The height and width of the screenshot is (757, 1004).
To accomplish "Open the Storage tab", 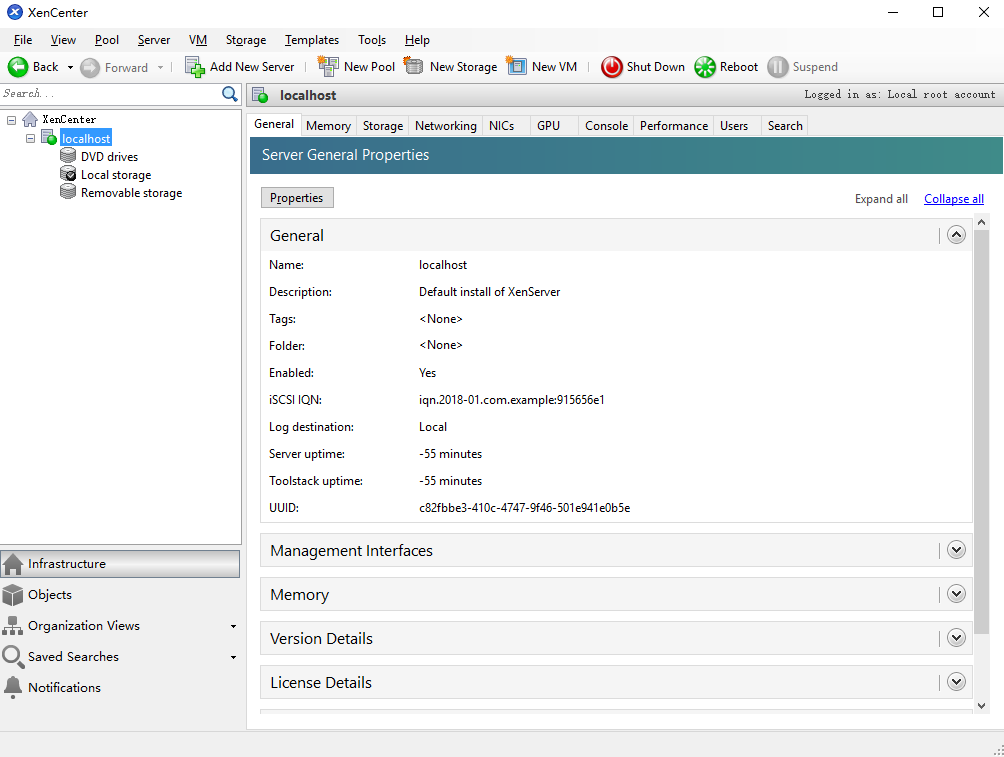I will click(x=383, y=126).
